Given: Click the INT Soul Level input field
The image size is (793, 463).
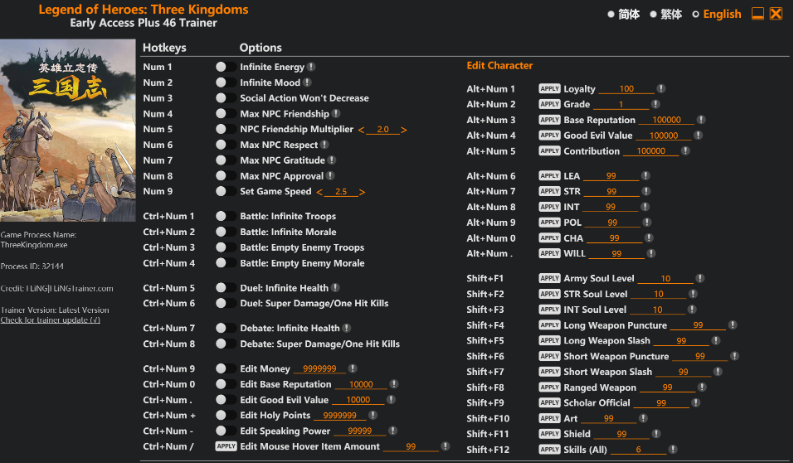Looking at the screenshot, I should click(657, 310).
